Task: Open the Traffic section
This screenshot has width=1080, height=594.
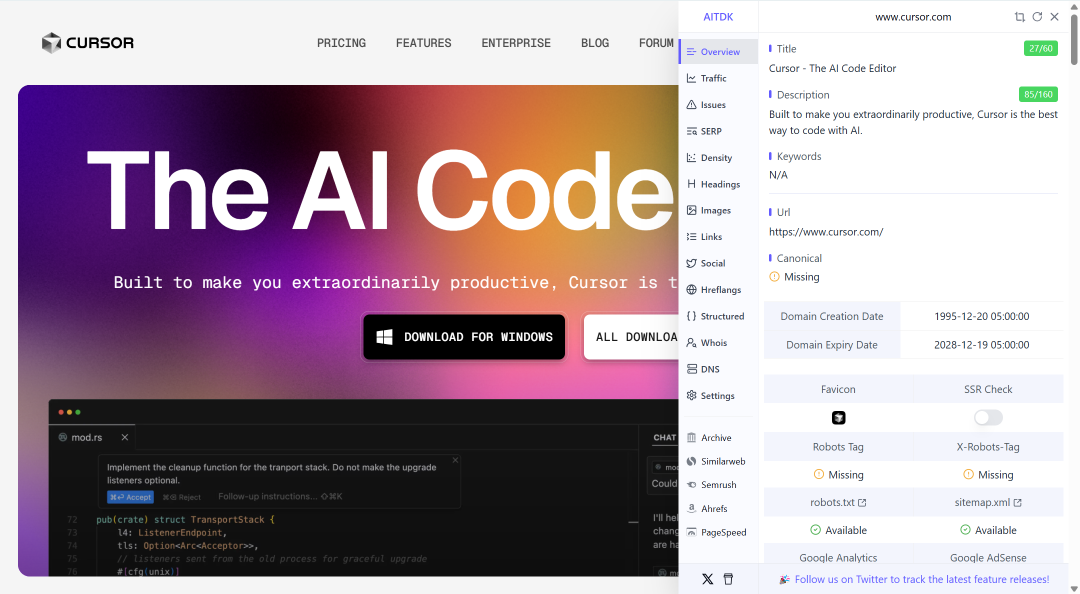Action: [718, 79]
